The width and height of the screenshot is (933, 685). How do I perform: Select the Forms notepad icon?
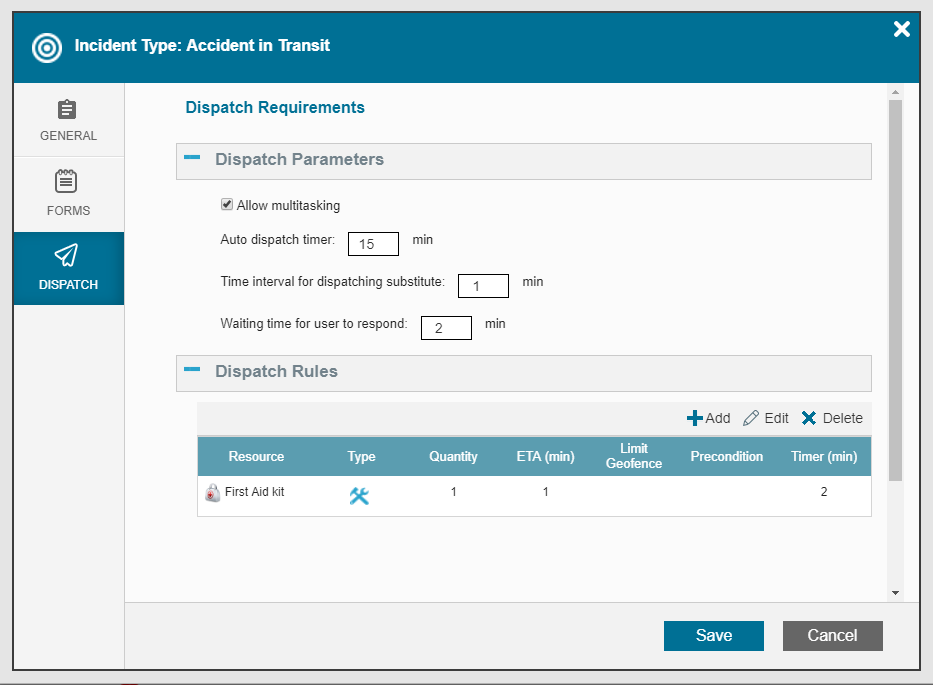66,181
